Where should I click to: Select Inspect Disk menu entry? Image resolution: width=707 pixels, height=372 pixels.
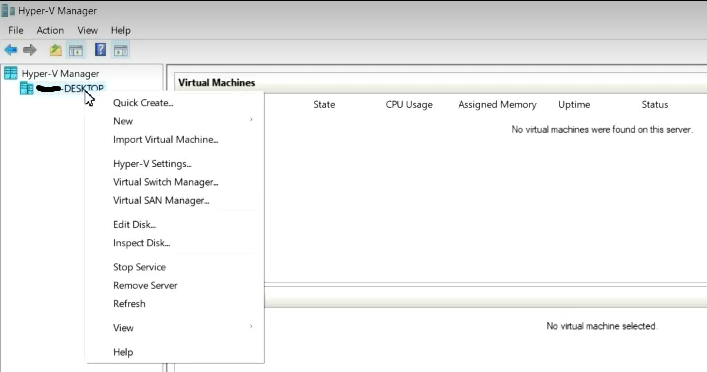tap(142, 243)
